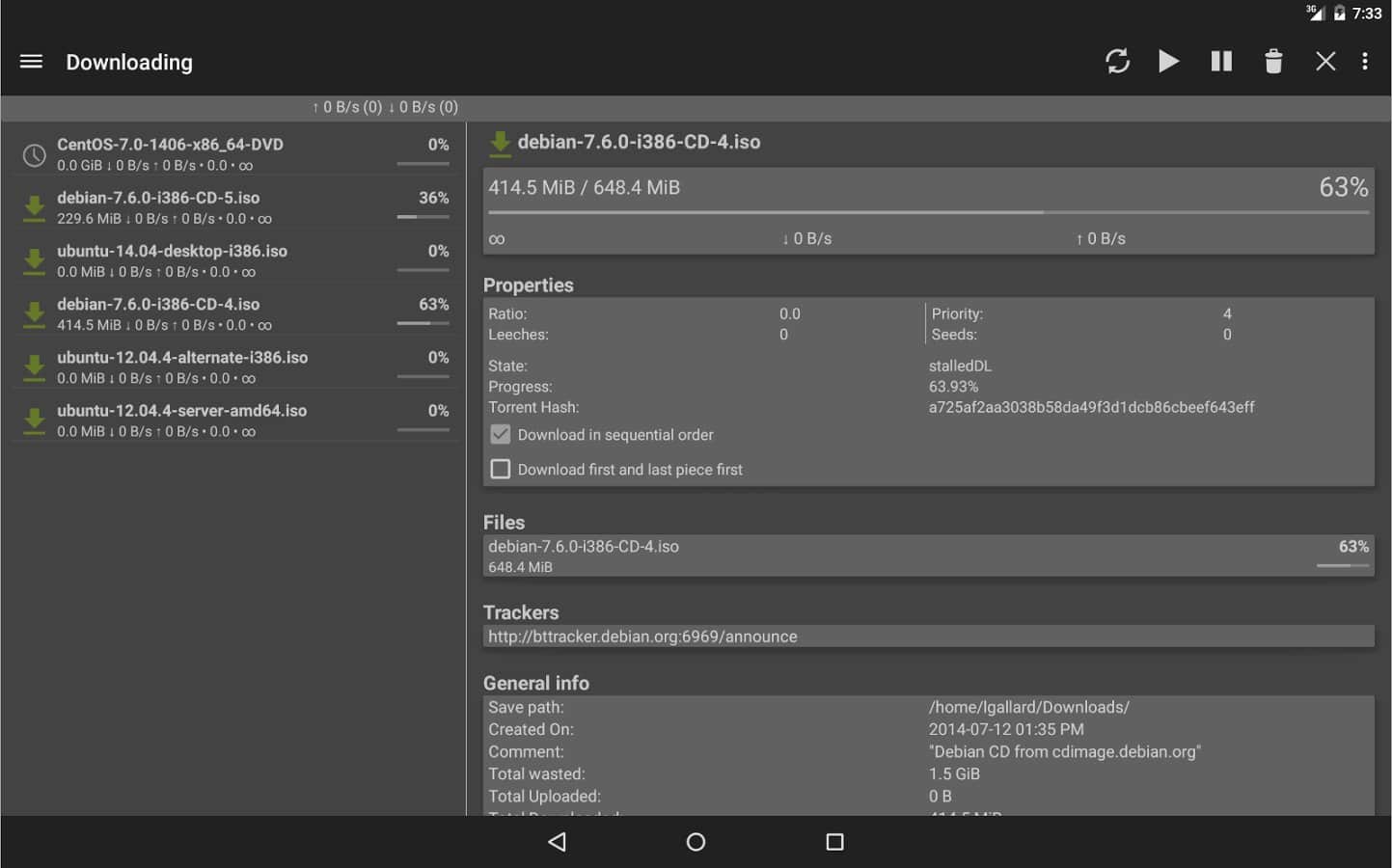Image resolution: width=1392 pixels, height=868 pixels.
Task: Choose ubuntu-12.04.4-server-amd64.iso torrent
Action: point(233,420)
